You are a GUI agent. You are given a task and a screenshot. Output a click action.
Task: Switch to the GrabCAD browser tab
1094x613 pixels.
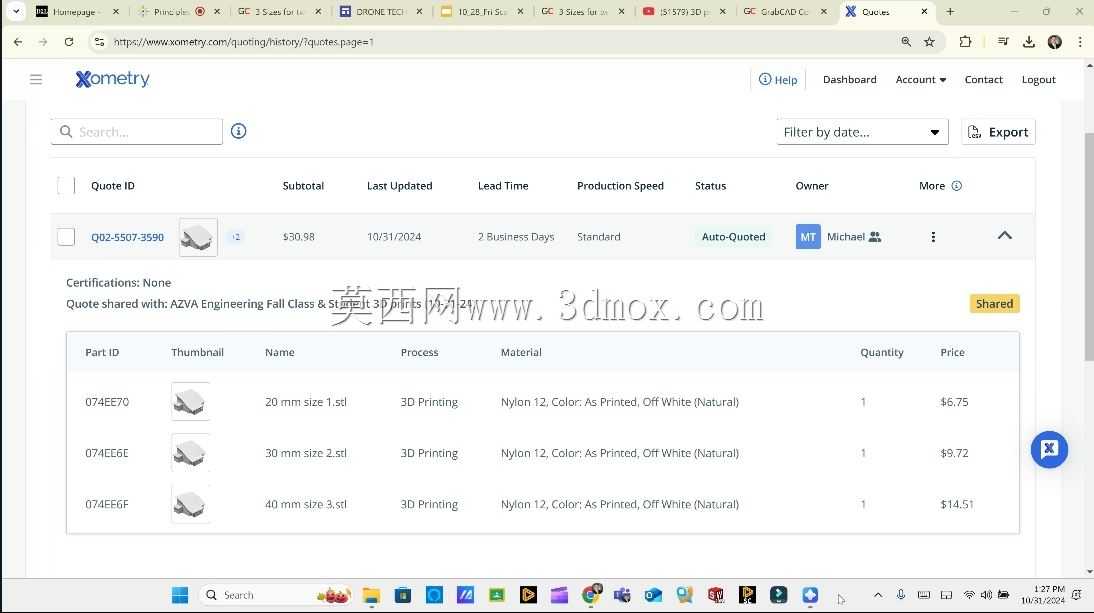[785, 12]
